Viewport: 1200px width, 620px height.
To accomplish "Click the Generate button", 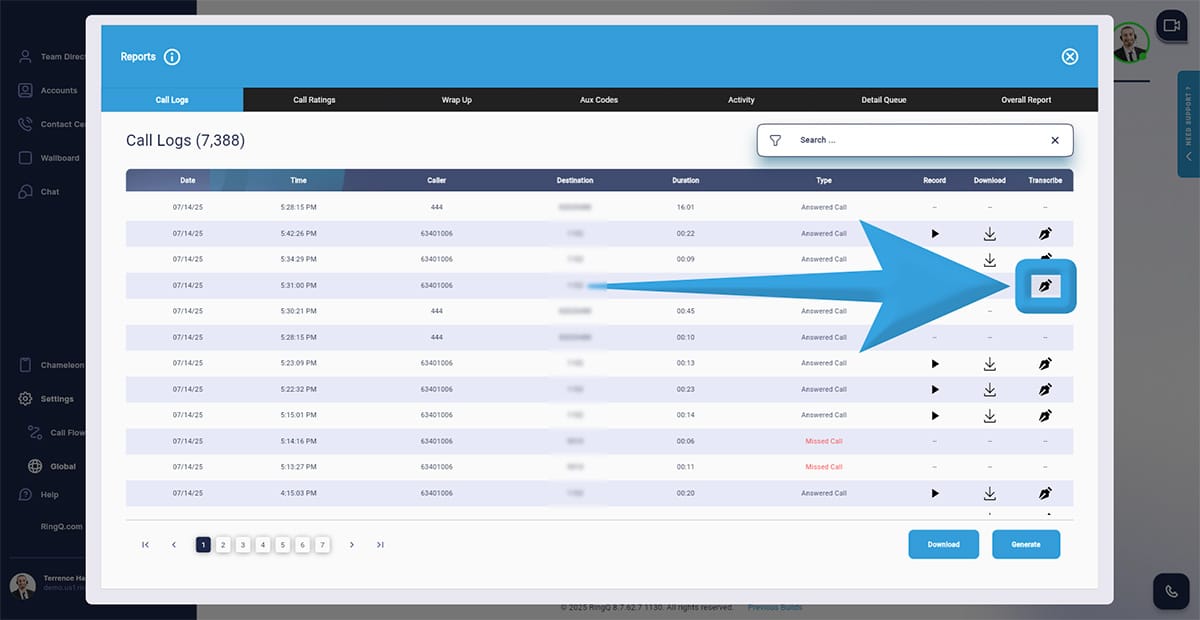I will point(1025,545).
